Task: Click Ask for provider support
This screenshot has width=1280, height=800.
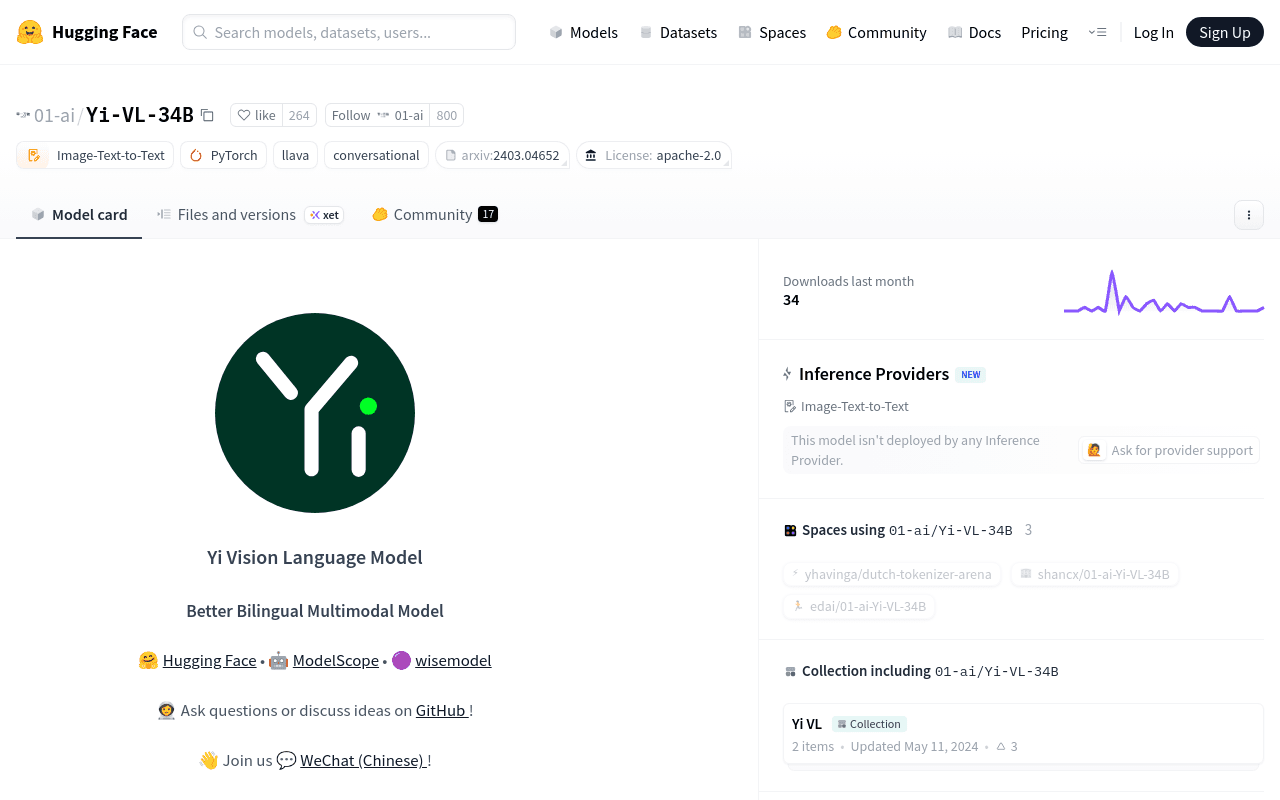Action: click(x=1169, y=450)
